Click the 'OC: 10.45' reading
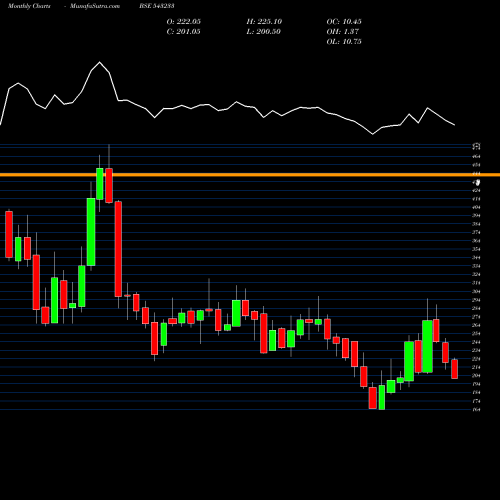The height and width of the screenshot is (500, 500). pyautogui.click(x=344, y=21)
